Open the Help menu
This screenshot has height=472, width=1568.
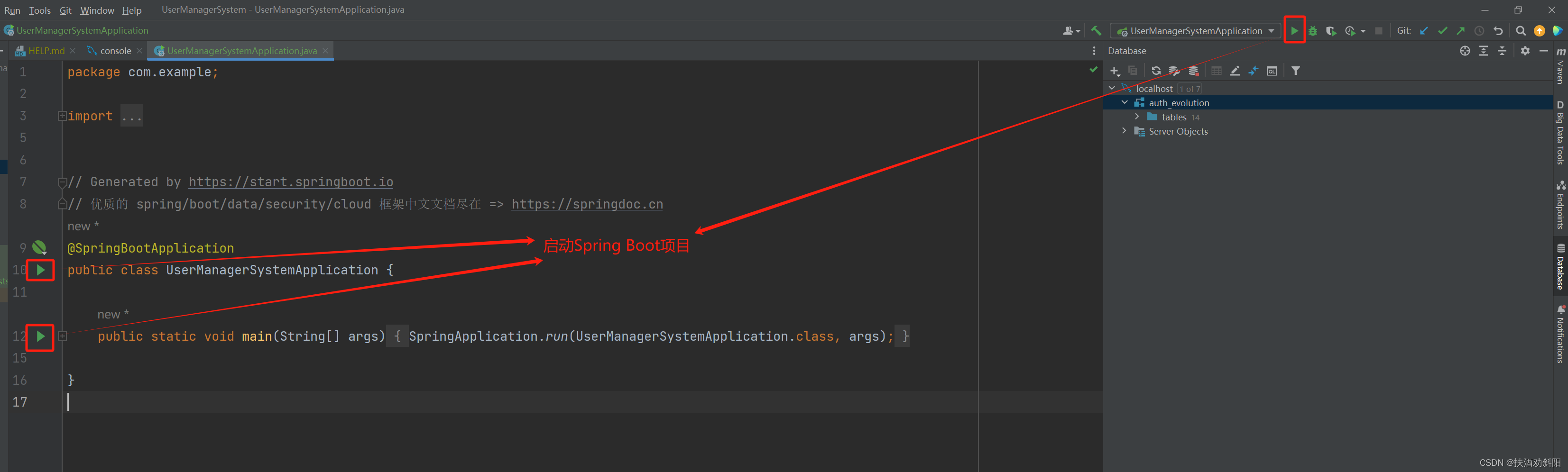[131, 10]
